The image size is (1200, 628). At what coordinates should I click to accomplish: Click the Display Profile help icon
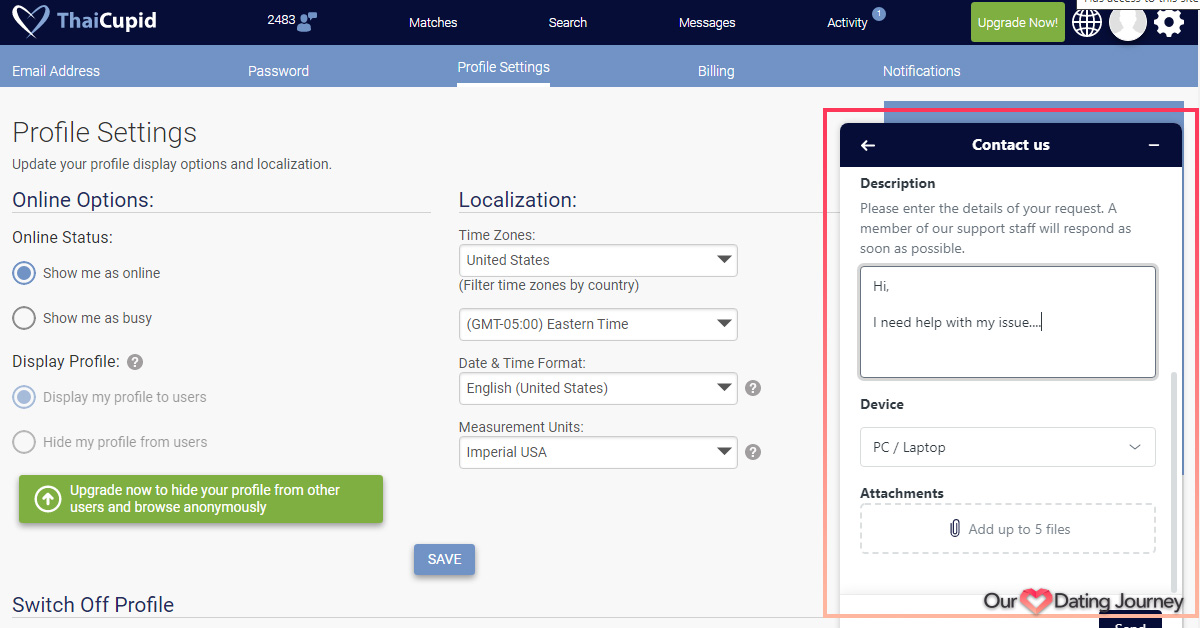coord(135,362)
